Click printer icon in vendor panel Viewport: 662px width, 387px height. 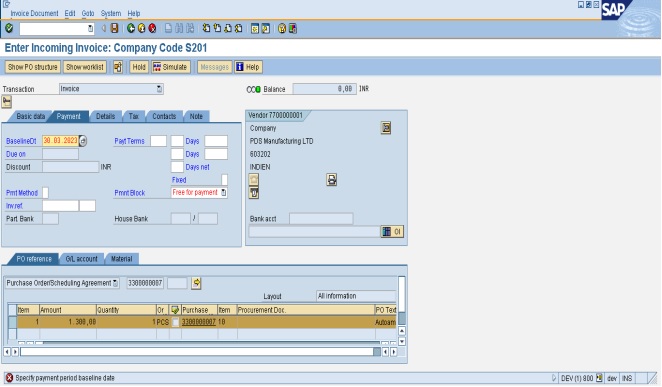[331, 180]
